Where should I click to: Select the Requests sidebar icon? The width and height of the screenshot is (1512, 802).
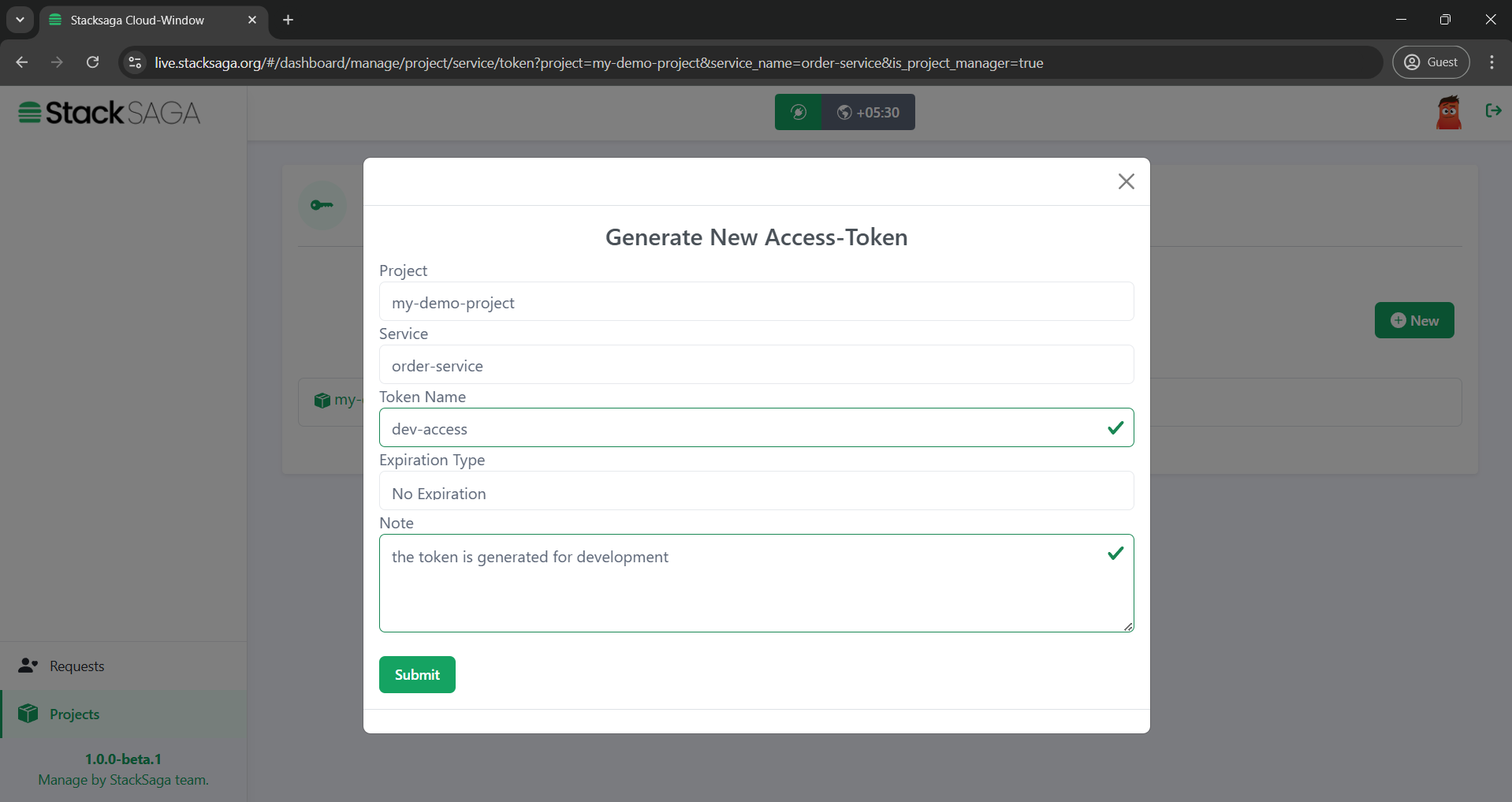click(28, 665)
